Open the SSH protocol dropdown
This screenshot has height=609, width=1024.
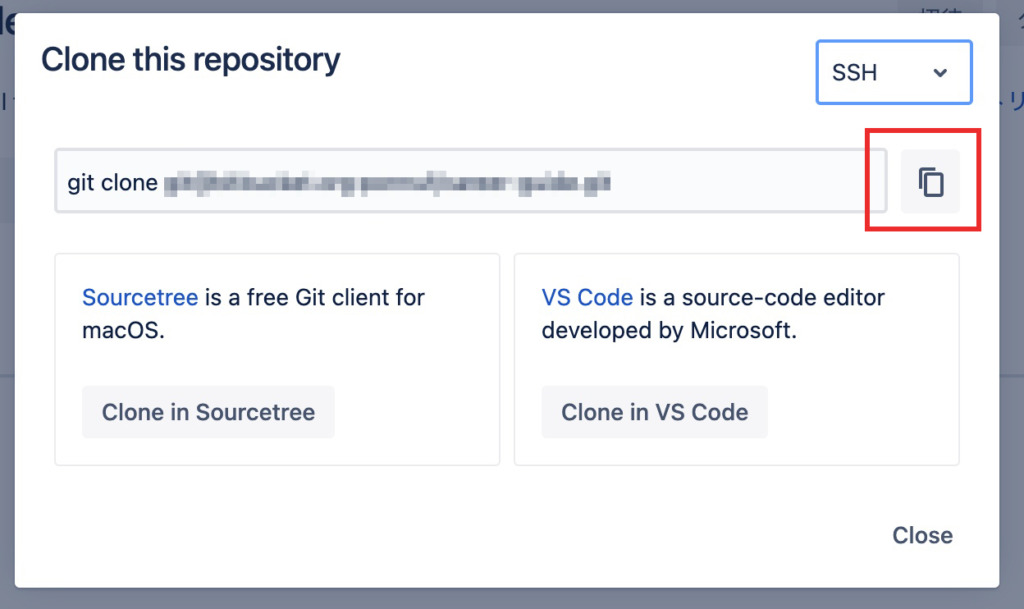893,72
